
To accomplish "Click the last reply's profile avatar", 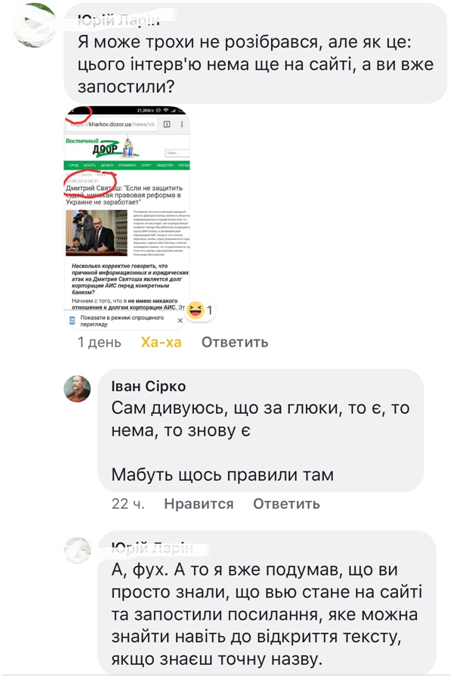I will [77, 550].
